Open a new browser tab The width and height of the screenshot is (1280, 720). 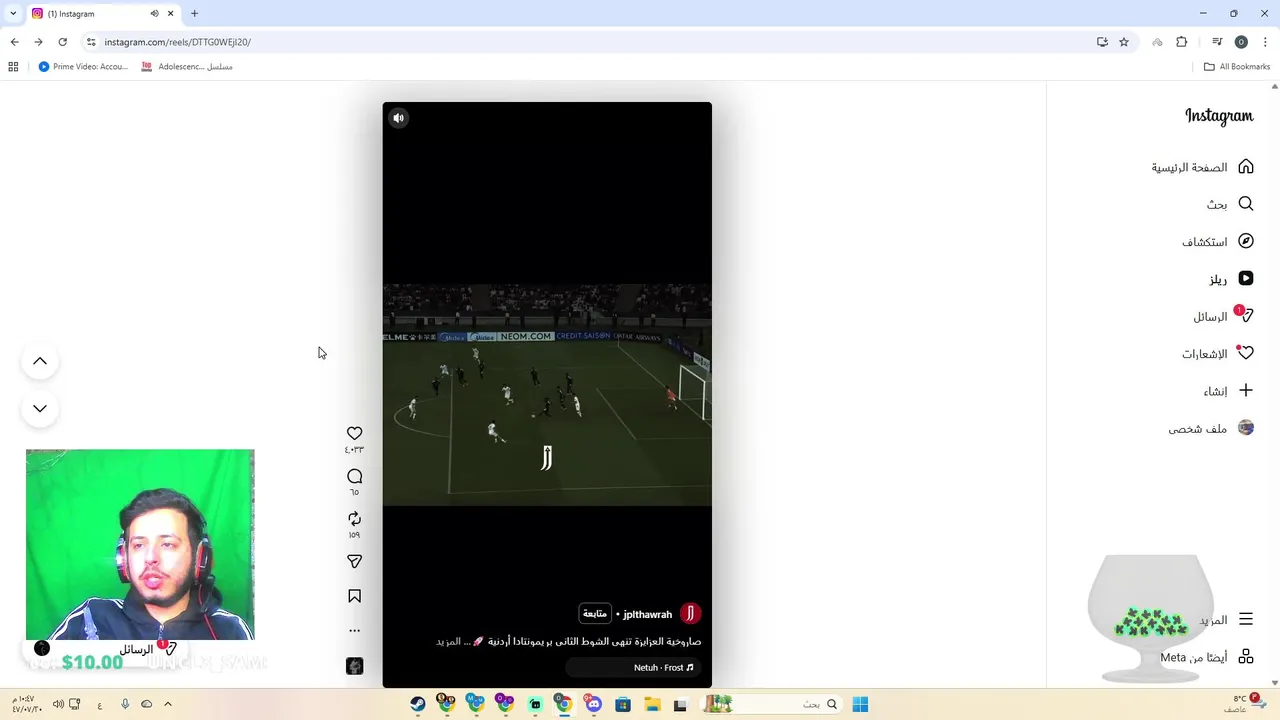click(194, 14)
